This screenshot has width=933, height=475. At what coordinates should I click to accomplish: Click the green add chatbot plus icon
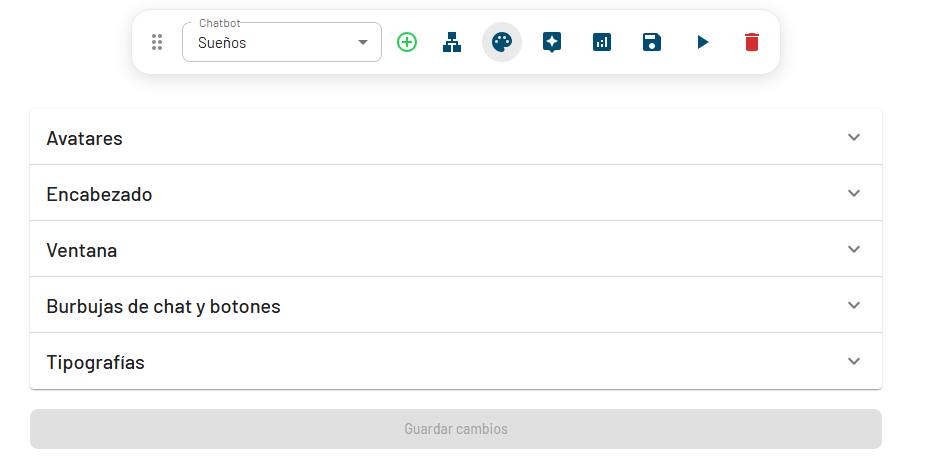click(406, 42)
